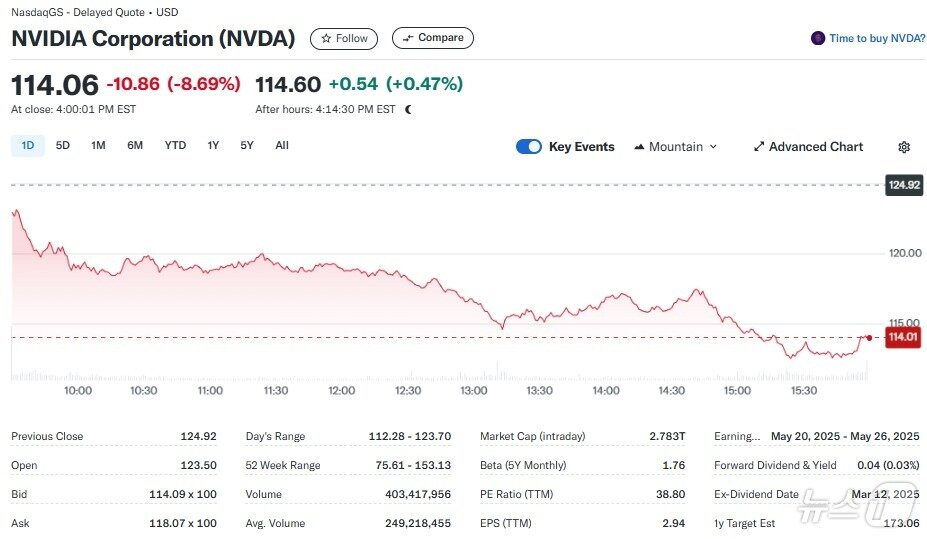
Task: Select the 5D time range tab
Action: click(x=63, y=146)
